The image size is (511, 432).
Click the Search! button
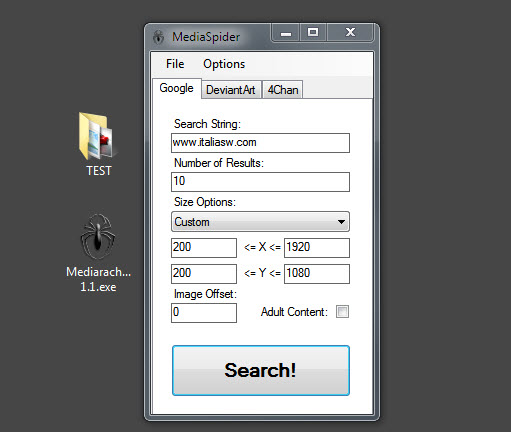(x=261, y=370)
